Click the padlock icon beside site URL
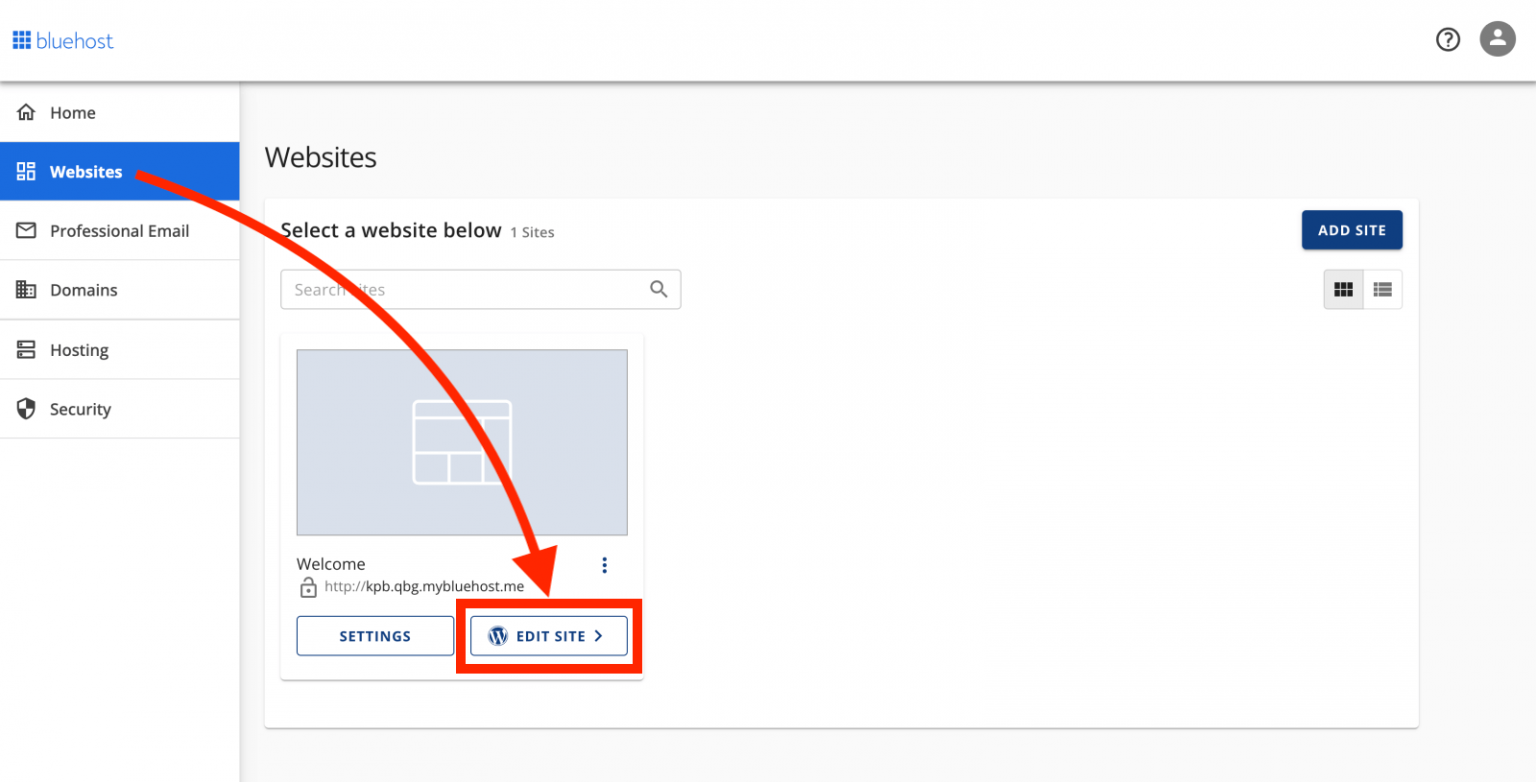Viewport: 1536px width, 782px height. point(308,587)
